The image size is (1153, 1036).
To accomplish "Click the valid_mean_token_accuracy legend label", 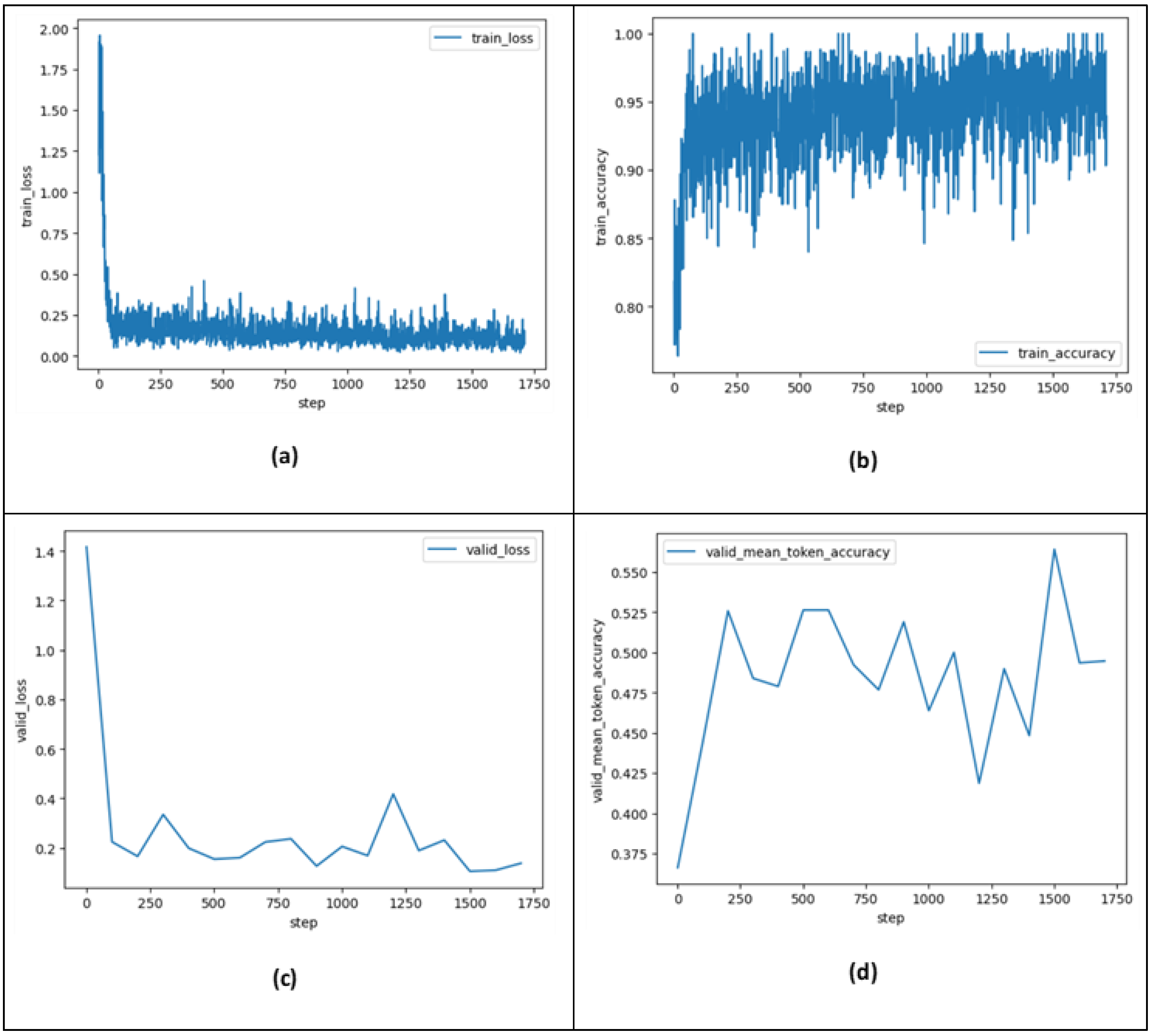I will click(797, 552).
